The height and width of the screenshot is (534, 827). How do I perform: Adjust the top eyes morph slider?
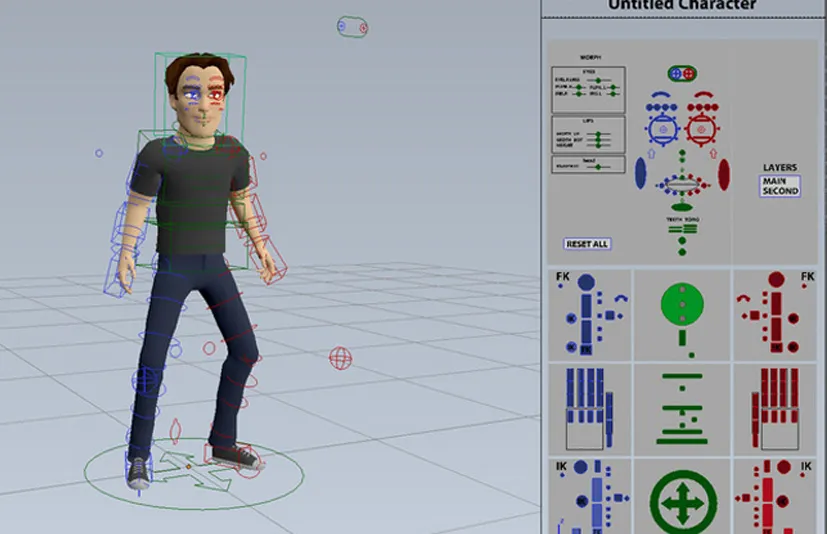(x=598, y=80)
